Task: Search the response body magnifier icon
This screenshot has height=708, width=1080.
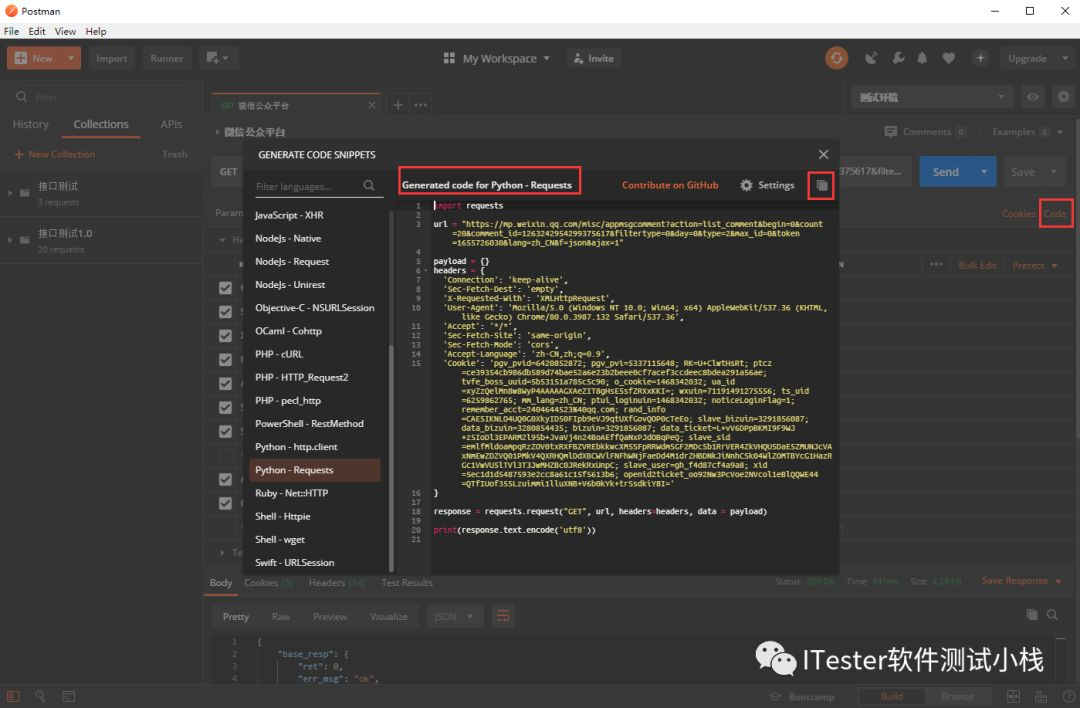Action: (1052, 614)
